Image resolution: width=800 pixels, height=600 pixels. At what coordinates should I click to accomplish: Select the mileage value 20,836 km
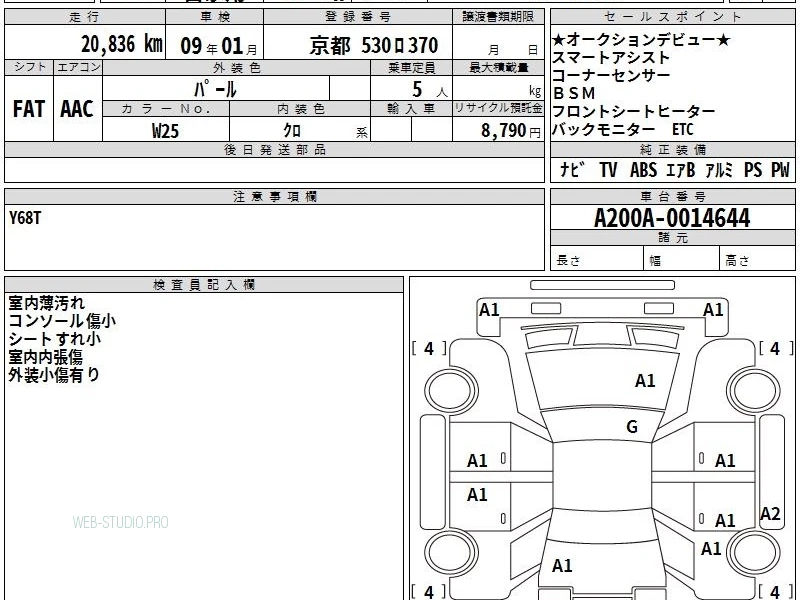coord(122,44)
